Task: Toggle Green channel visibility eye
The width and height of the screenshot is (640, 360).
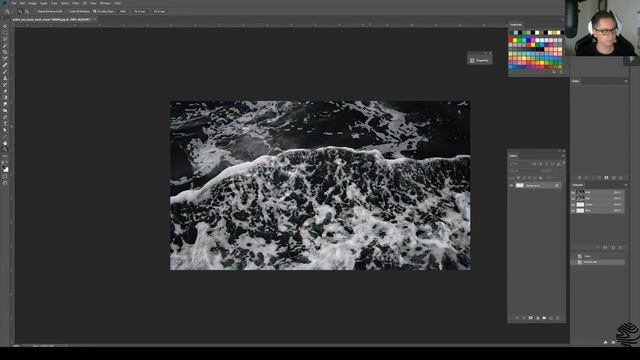Action: 573,204
